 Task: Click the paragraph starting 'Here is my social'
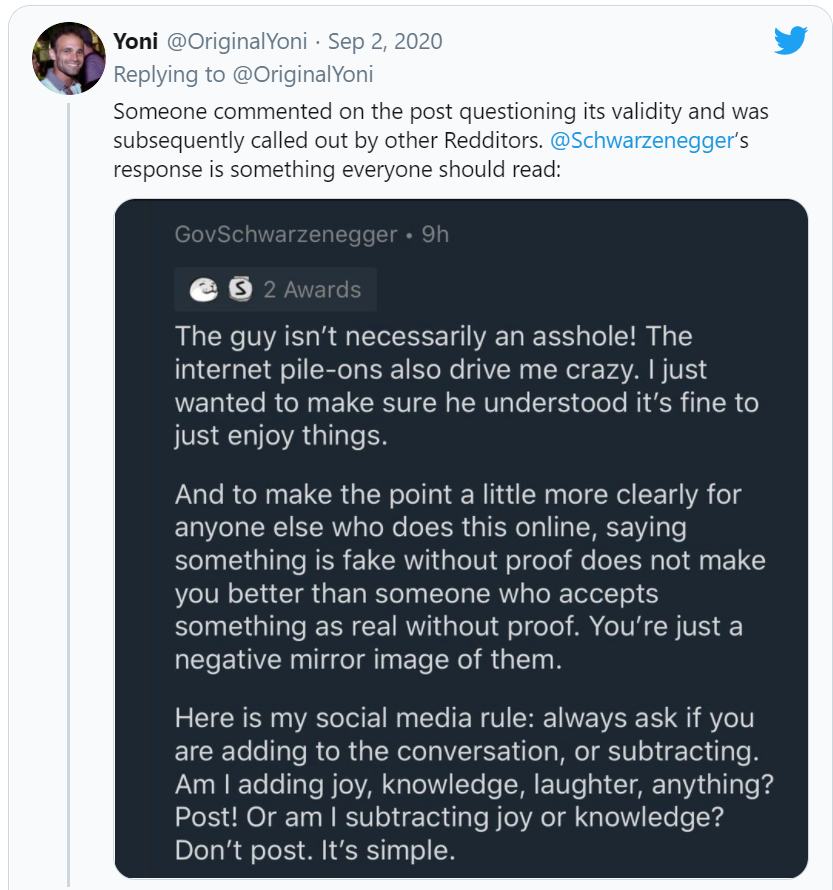[x=474, y=784]
